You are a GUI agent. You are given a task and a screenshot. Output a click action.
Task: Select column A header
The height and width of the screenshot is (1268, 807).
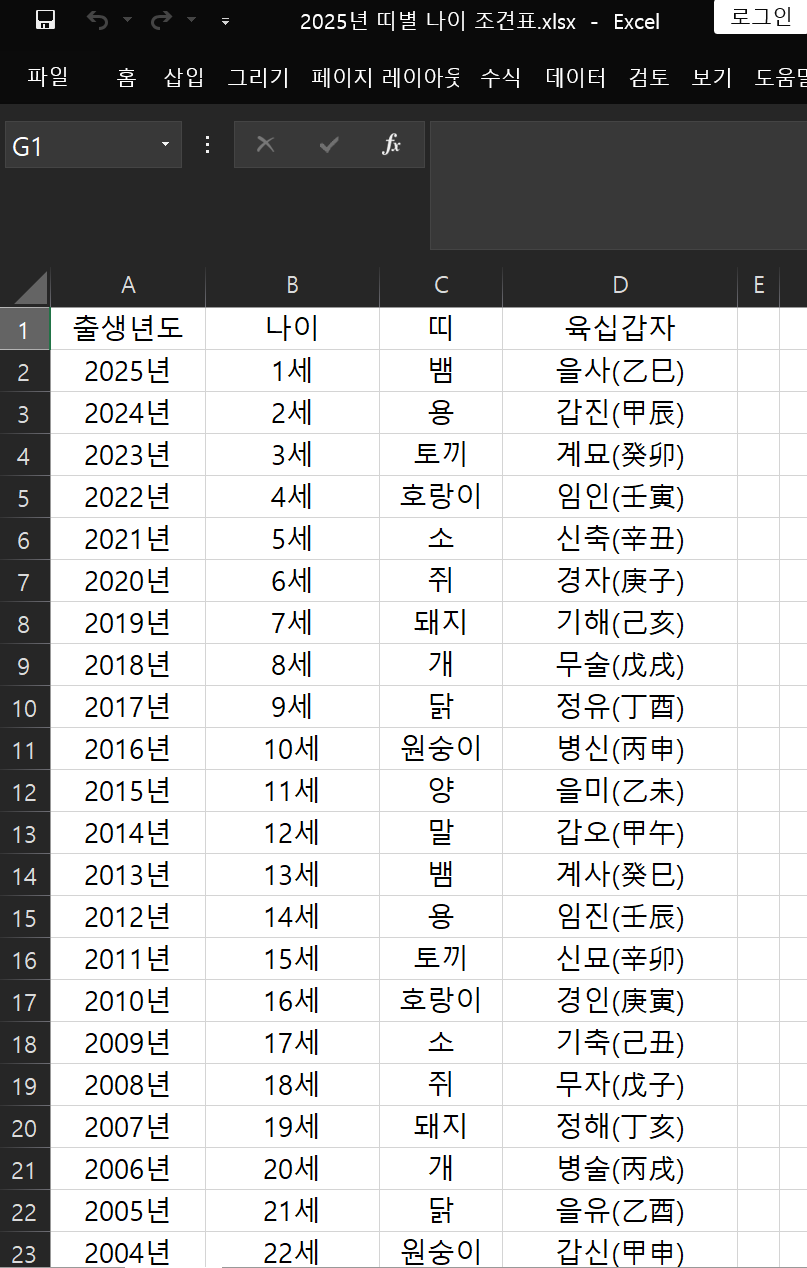pos(128,286)
